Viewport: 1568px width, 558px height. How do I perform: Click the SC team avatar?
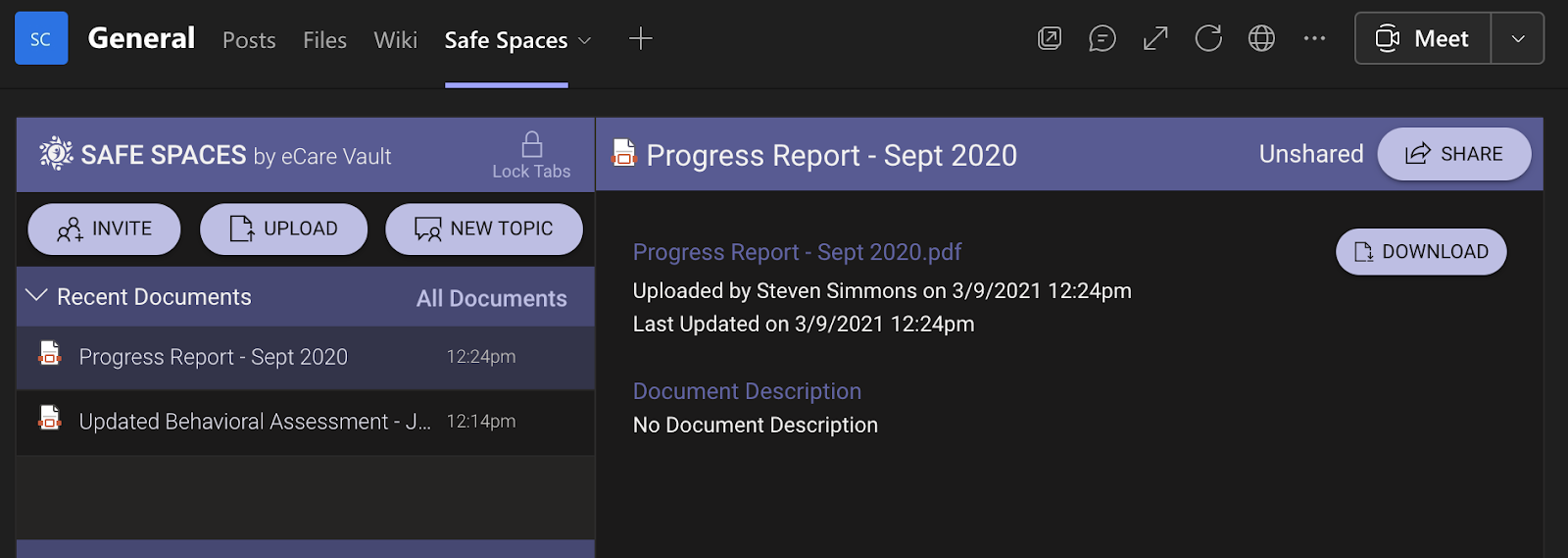(41, 38)
